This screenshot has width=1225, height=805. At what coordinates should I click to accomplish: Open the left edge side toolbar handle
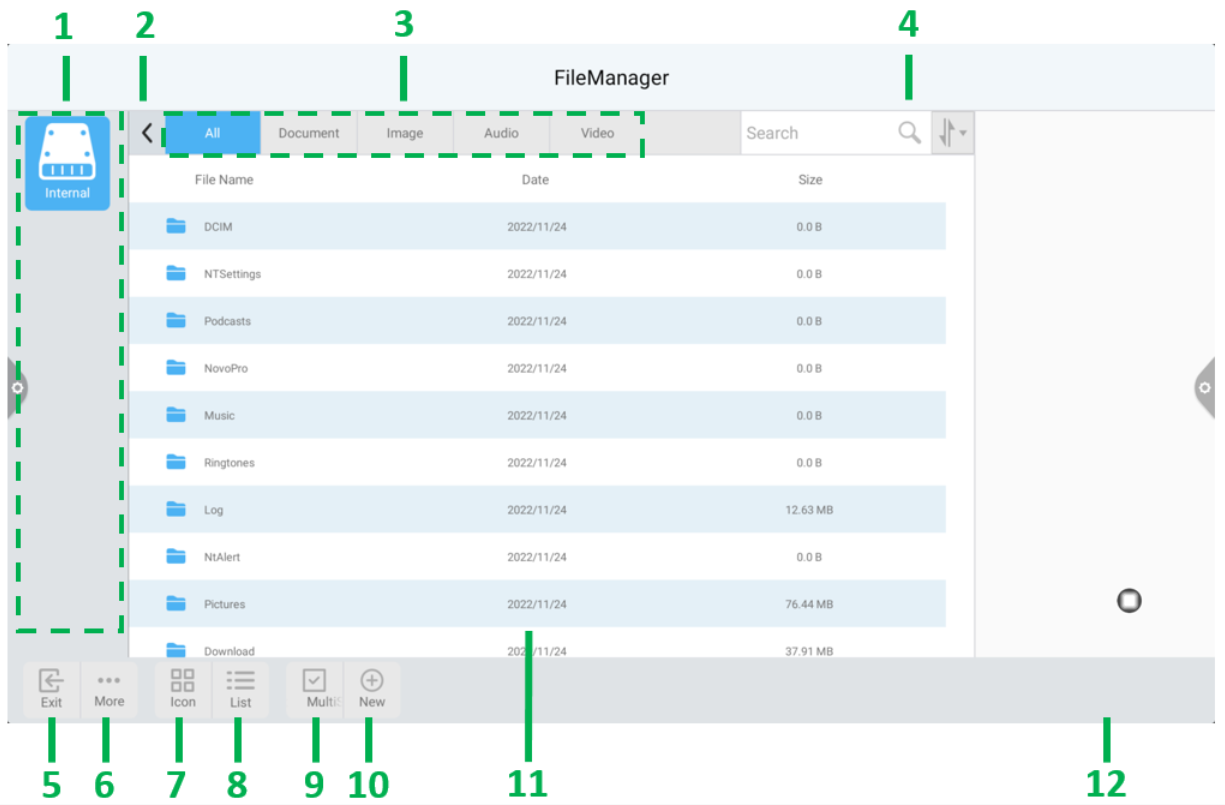17,387
